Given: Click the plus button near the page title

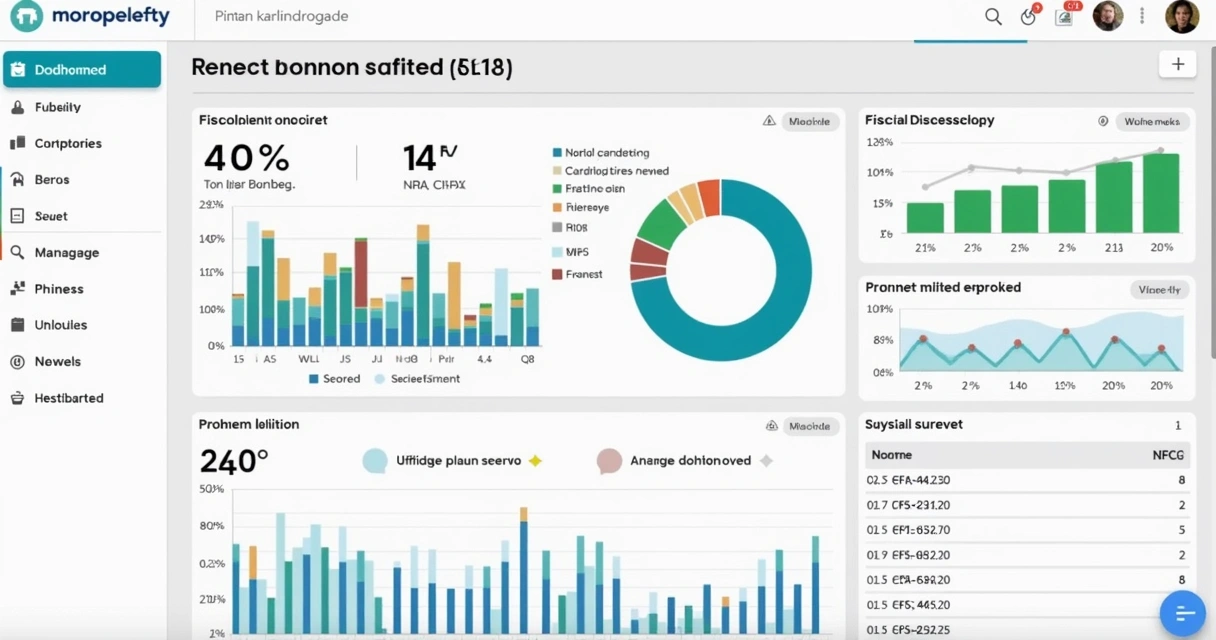Looking at the screenshot, I should 1177,63.
